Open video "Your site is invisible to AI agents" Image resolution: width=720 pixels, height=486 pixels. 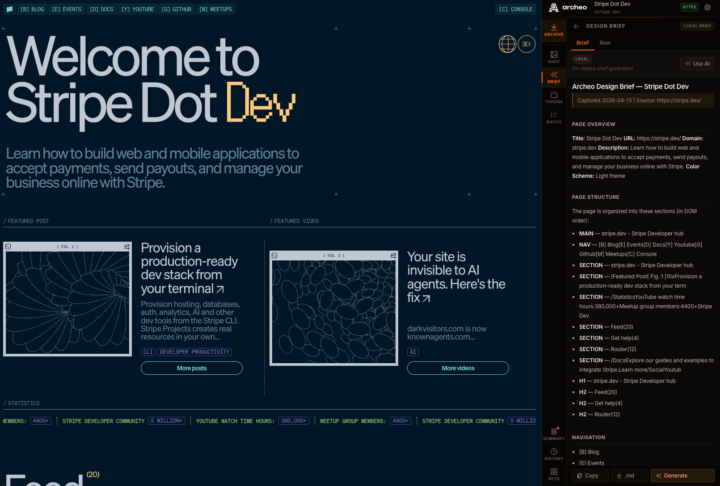pyautogui.click(x=456, y=277)
